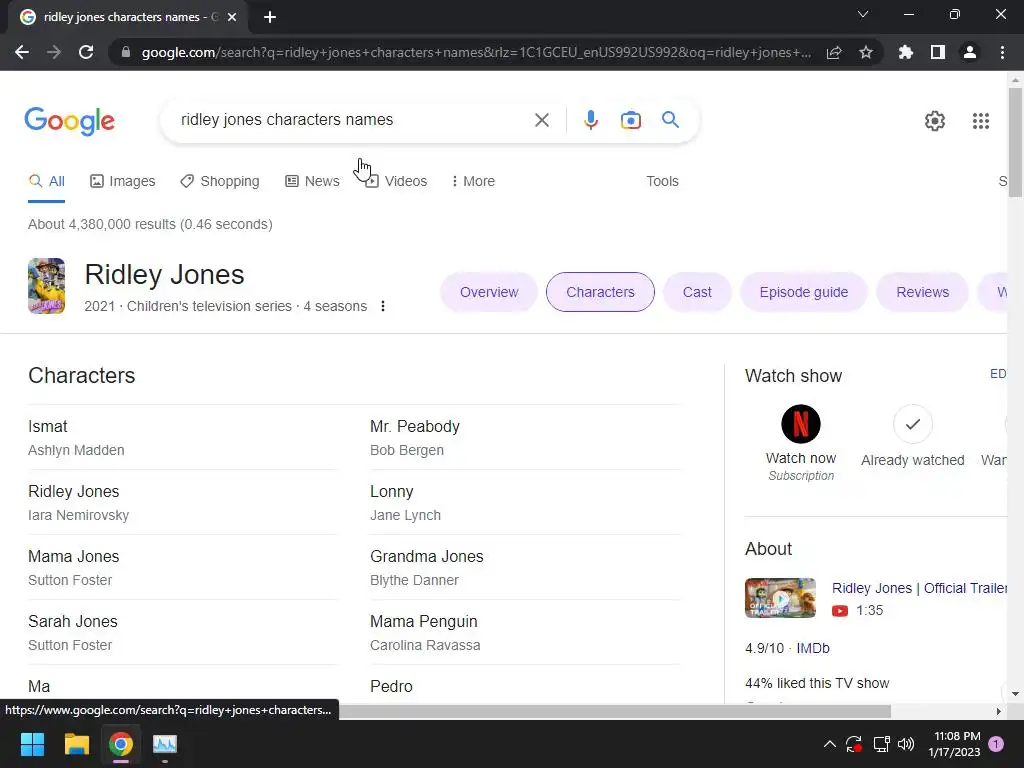Select the Cast chip

click(x=697, y=292)
